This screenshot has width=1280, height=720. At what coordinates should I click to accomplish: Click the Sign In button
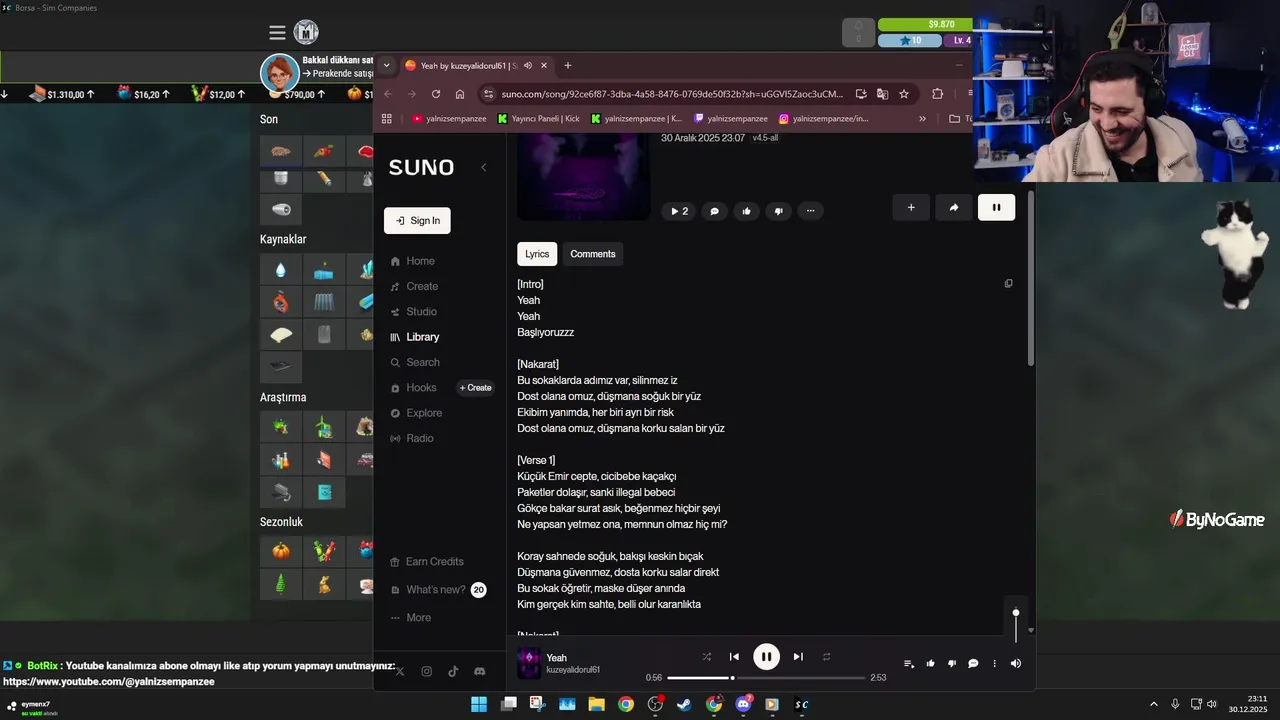pos(417,221)
